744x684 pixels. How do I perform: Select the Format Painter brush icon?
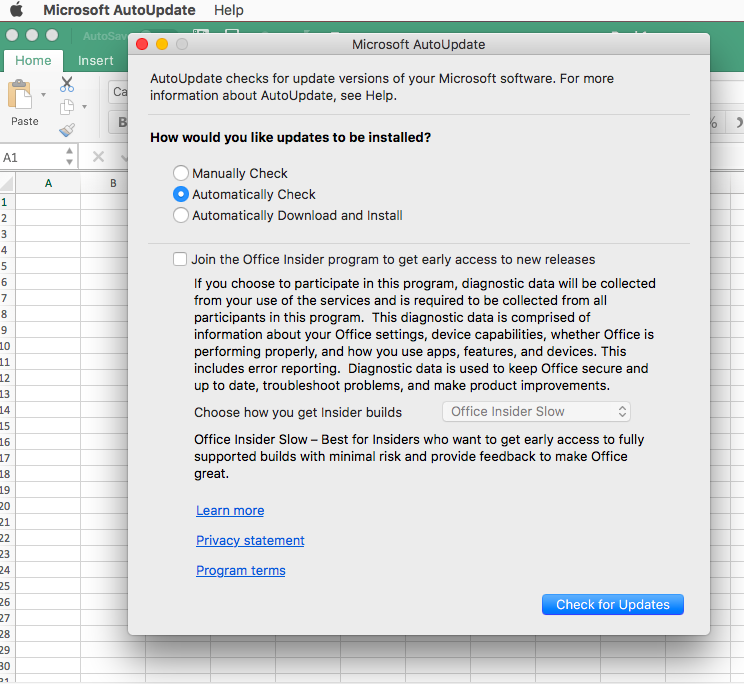67,130
